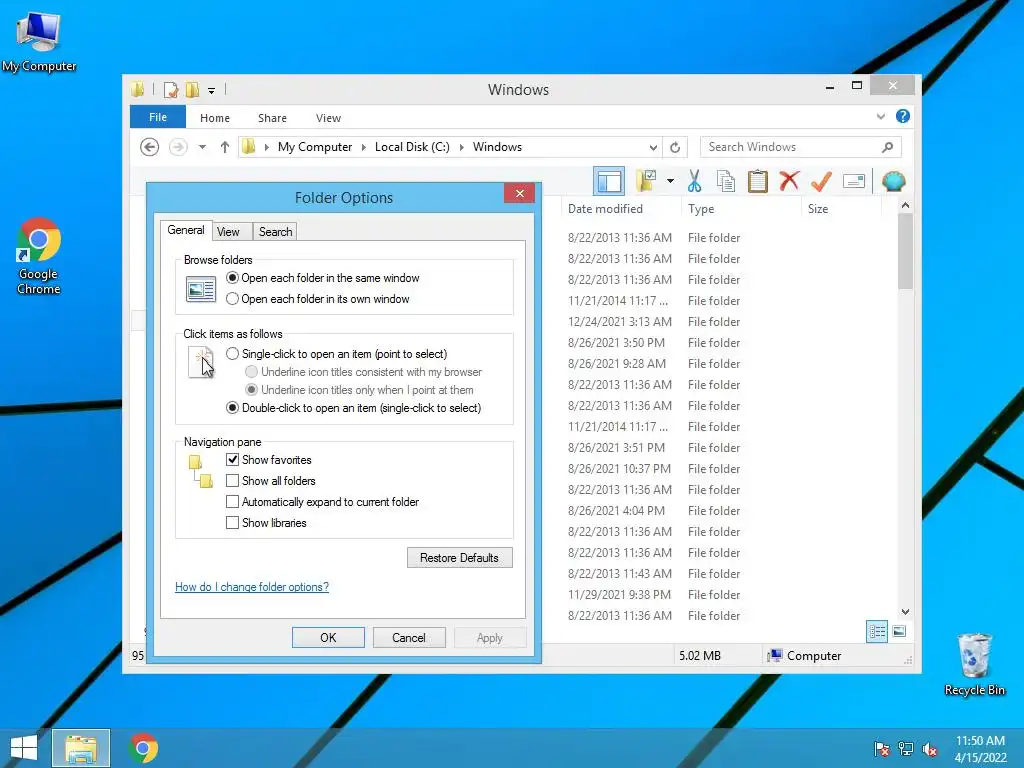The width and height of the screenshot is (1024, 768).
Task: Click the search magnifier icon
Action: tap(888, 147)
